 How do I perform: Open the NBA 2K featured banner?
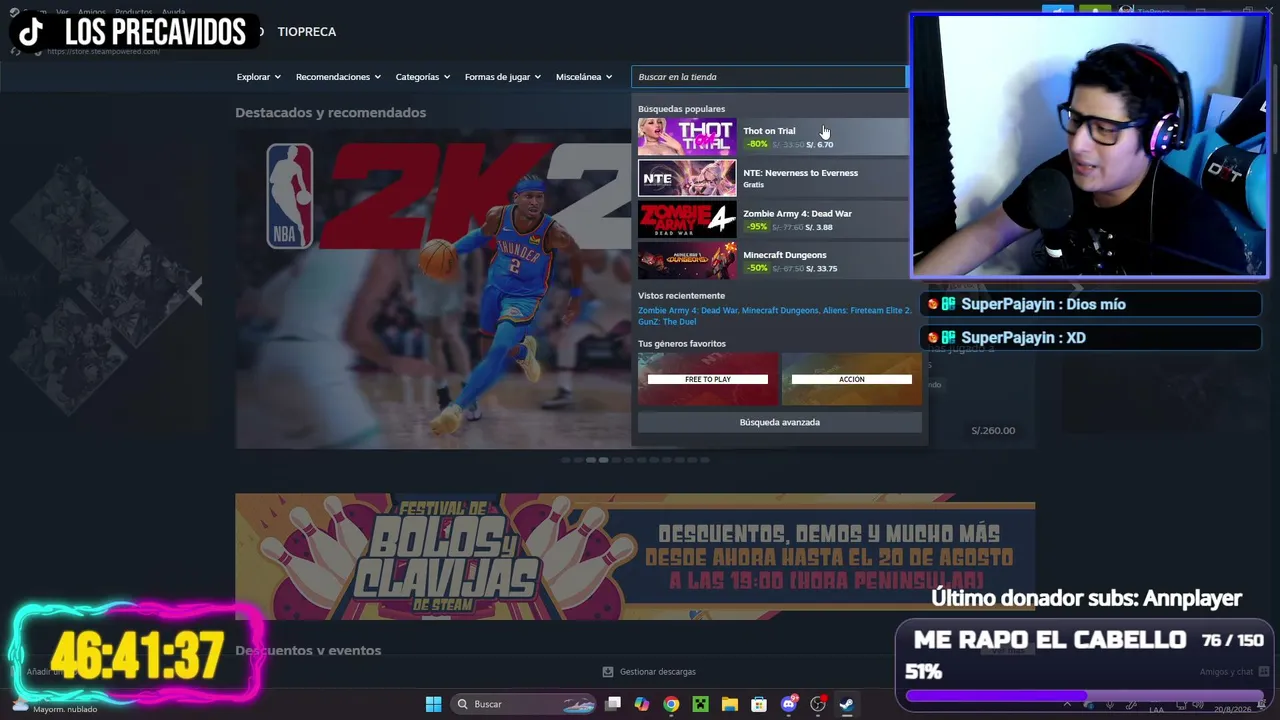click(433, 288)
